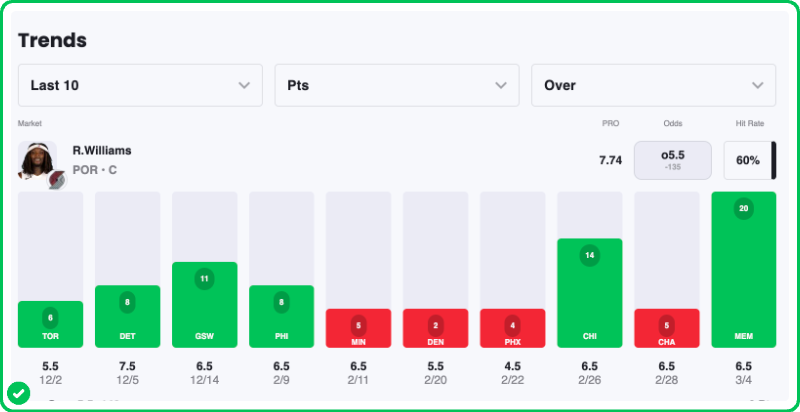Click the 20-point badge on MEM bar
The height and width of the screenshot is (412, 800).
743,208
